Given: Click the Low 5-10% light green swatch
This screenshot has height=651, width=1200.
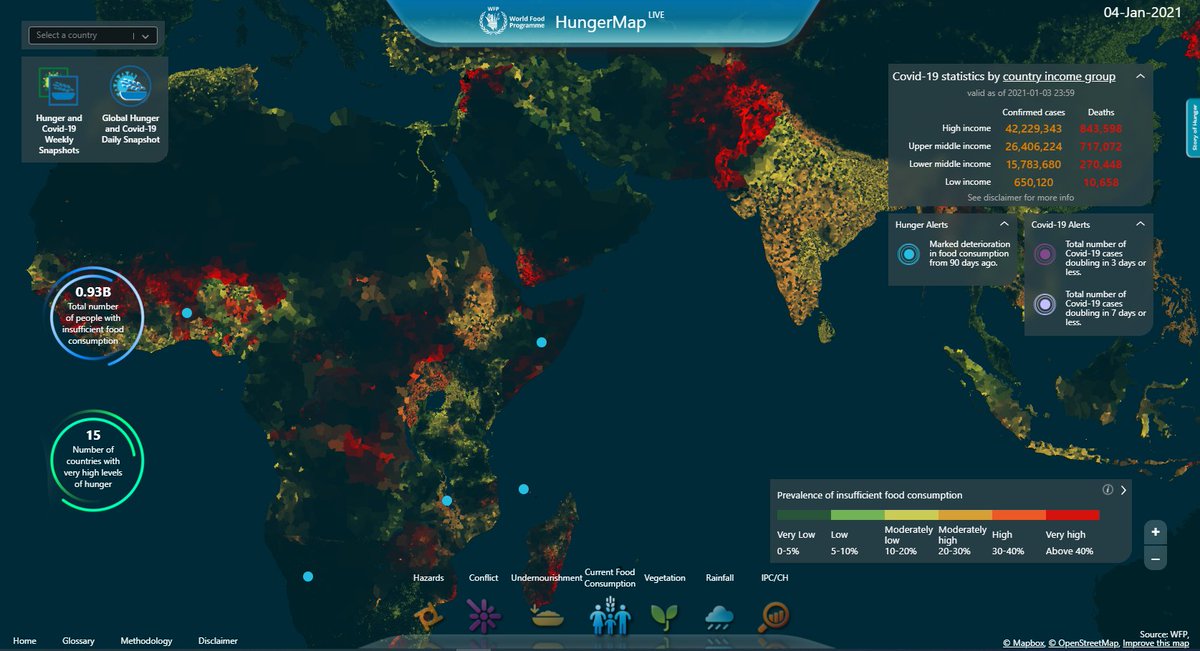Looking at the screenshot, I should click(857, 514).
